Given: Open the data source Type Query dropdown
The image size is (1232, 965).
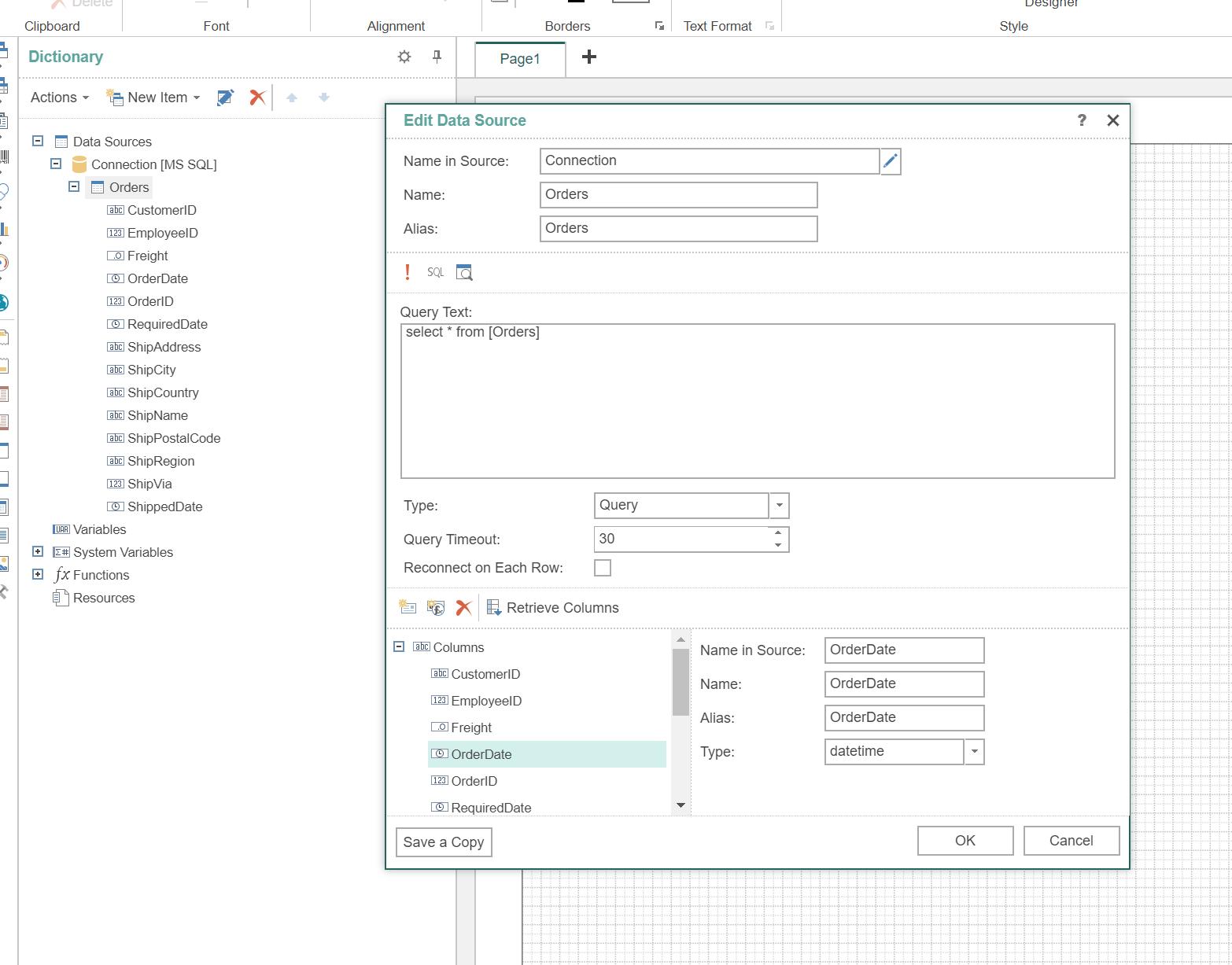Looking at the screenshot, I should (x=779, y=506).
